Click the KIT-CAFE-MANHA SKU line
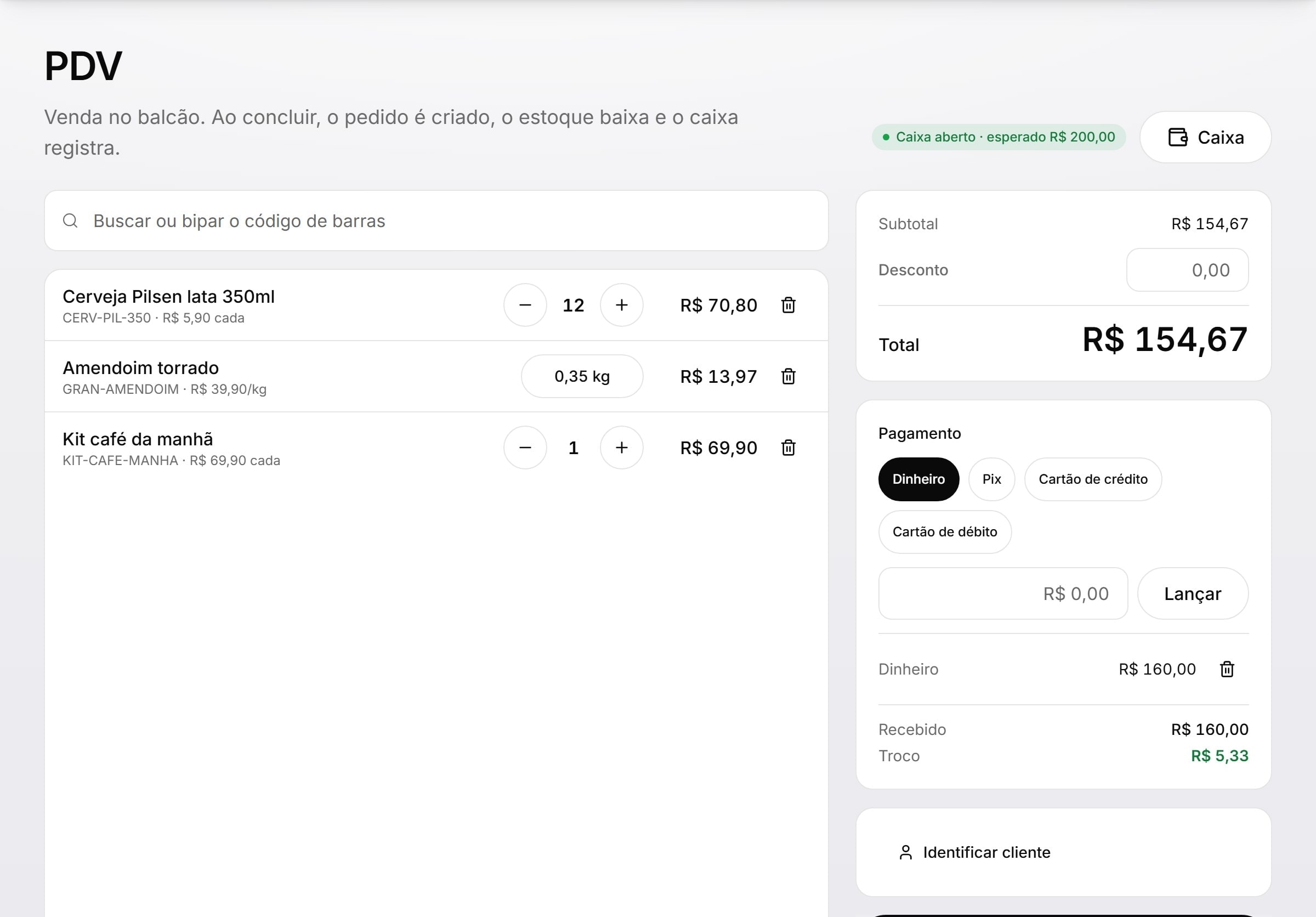Screen dimensions: 1316x917 point(172,461)
